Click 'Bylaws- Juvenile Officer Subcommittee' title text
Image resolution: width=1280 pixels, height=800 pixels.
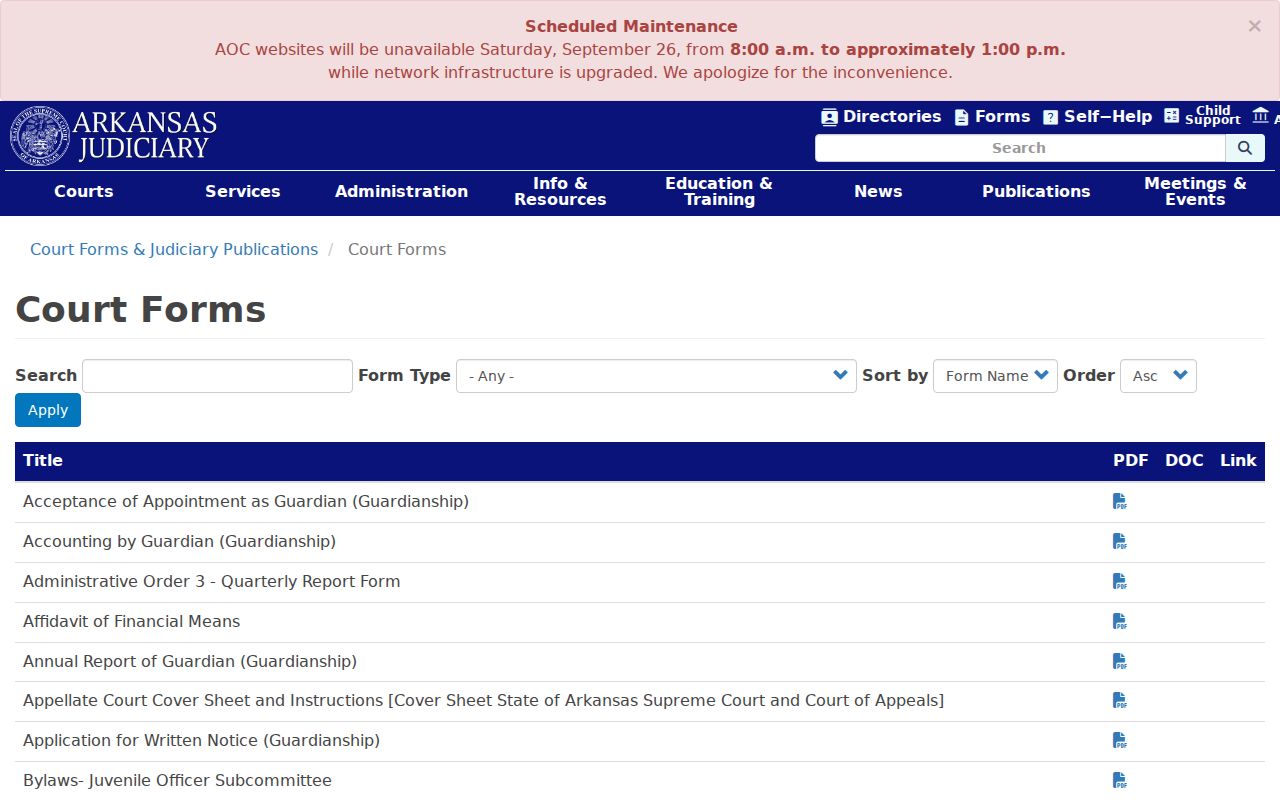click(177, 780)
